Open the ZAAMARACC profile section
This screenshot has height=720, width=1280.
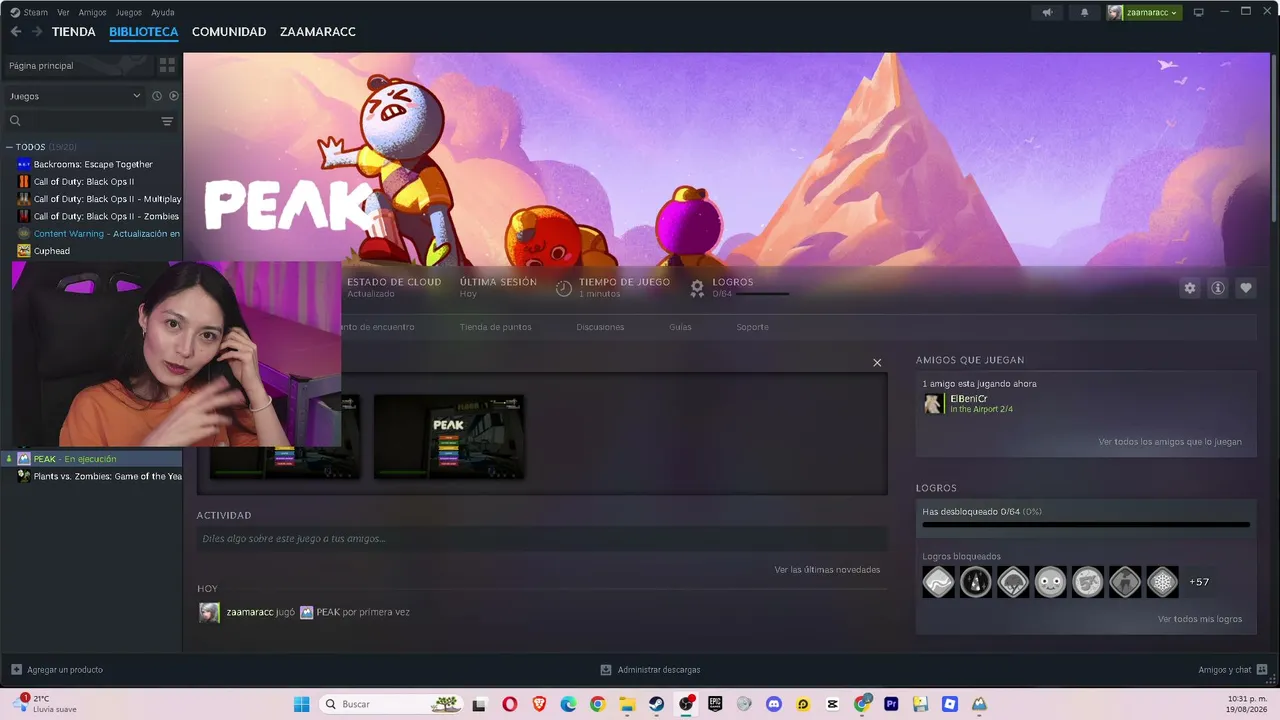point(318,32)
